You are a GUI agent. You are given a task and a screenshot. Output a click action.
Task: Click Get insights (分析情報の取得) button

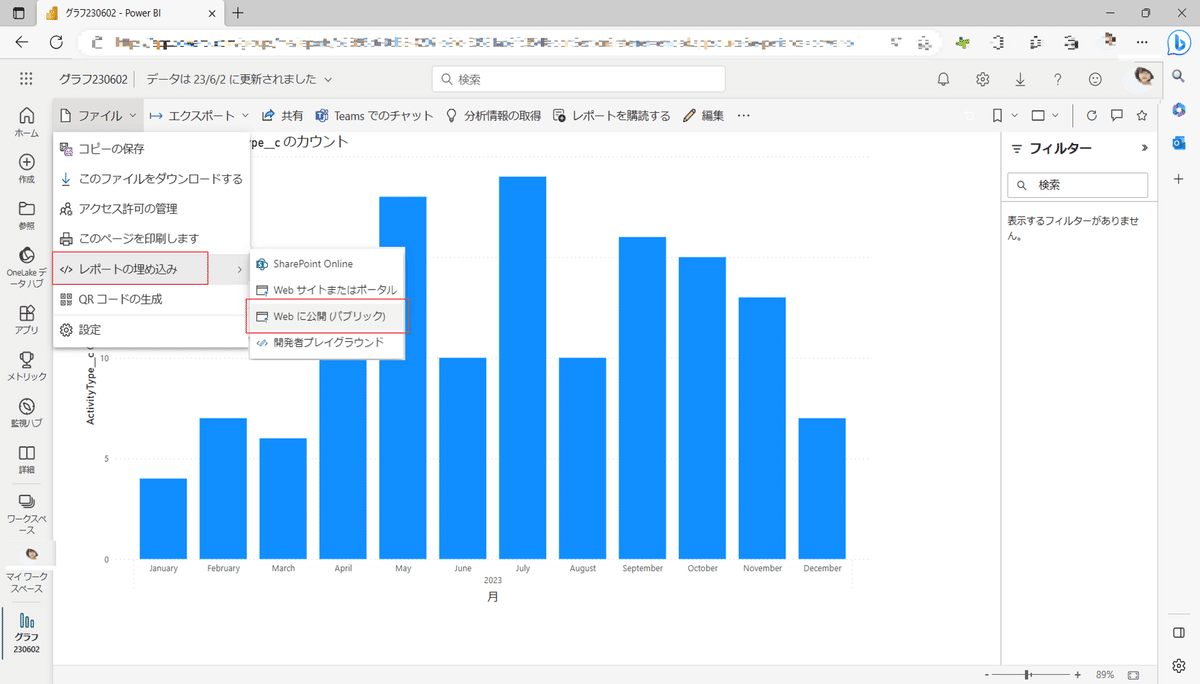click(x=493, y=116)
